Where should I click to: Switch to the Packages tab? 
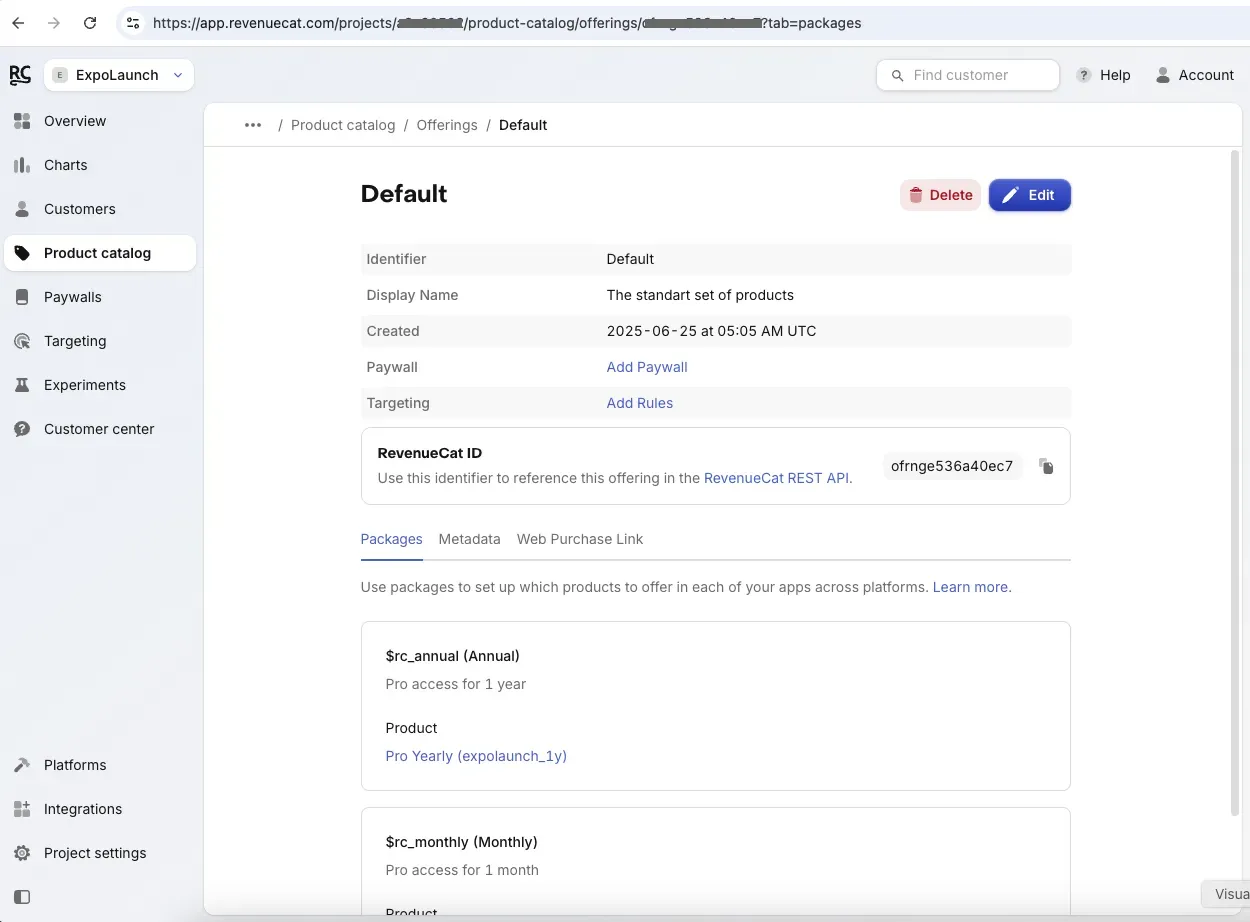[391, 539]
